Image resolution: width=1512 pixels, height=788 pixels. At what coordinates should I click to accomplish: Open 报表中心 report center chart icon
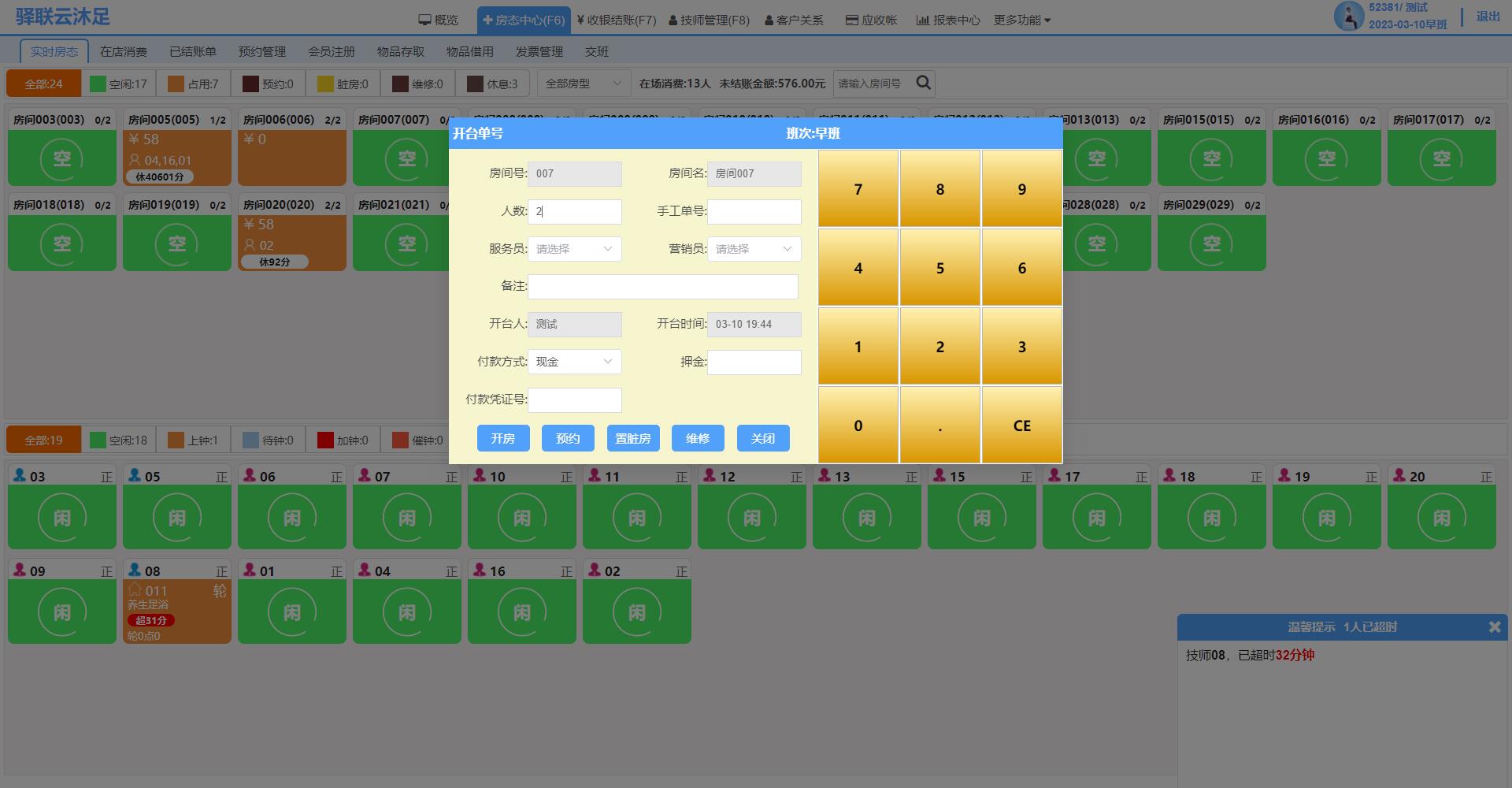947,20
